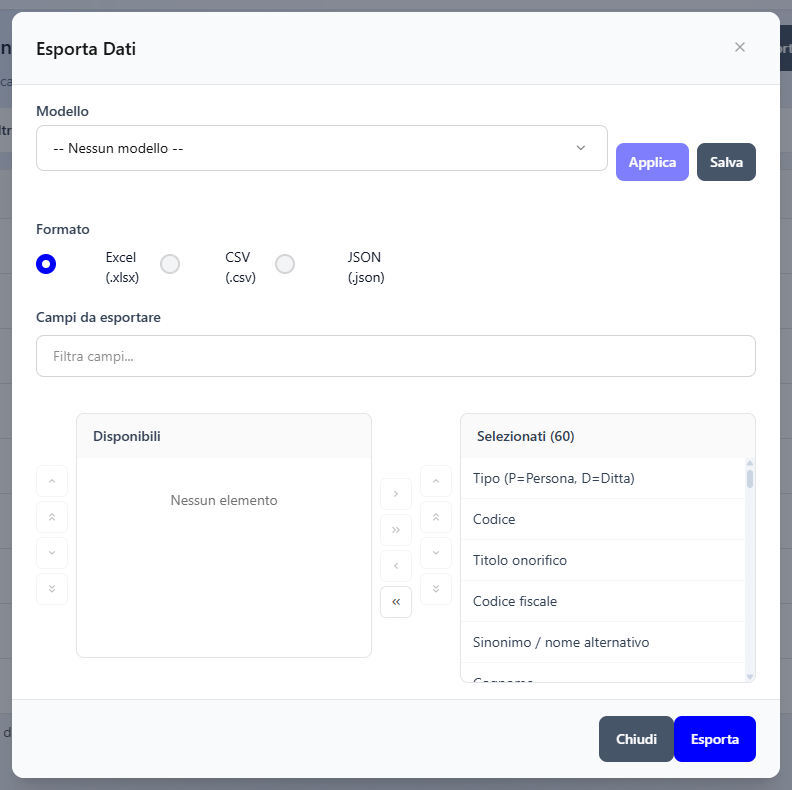Move selected field up in Selezionati list
This screenshot has height=790, width=792.
point(435,481)
